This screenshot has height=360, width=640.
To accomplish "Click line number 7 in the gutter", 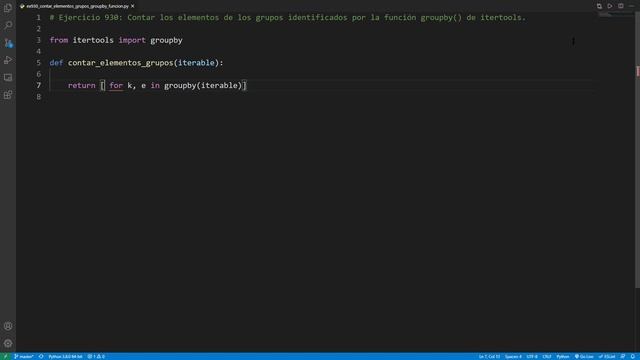I will [x=39, y=85].
